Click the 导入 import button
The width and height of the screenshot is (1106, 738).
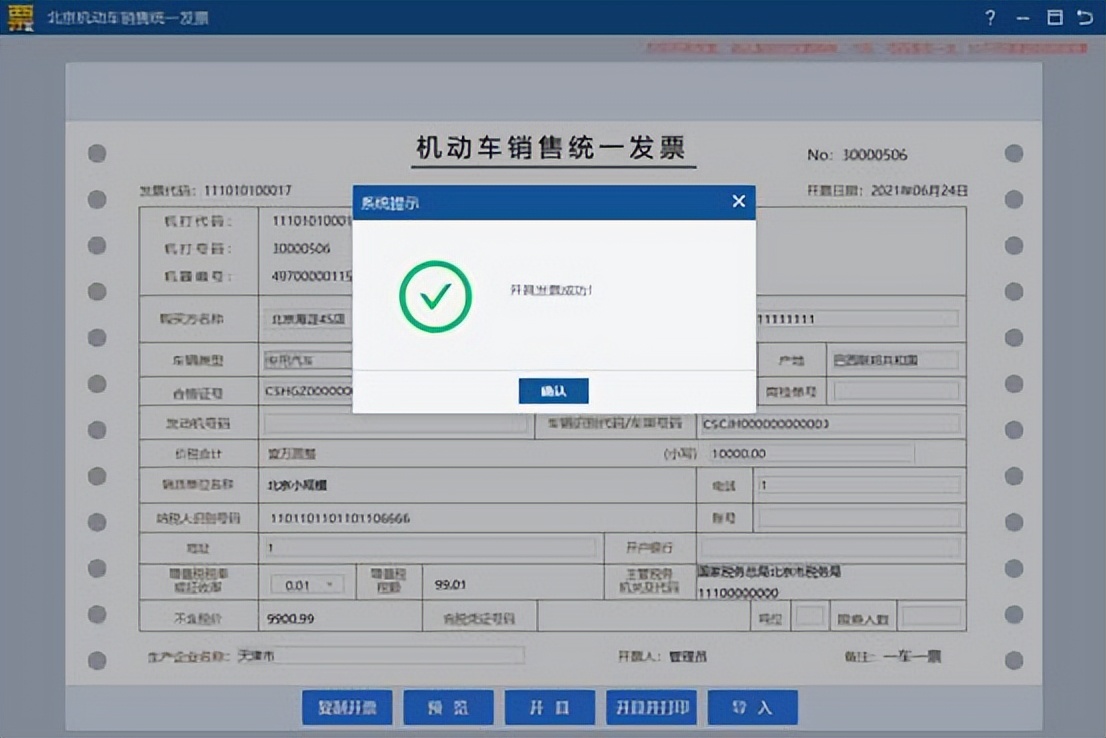pos(753,707)
